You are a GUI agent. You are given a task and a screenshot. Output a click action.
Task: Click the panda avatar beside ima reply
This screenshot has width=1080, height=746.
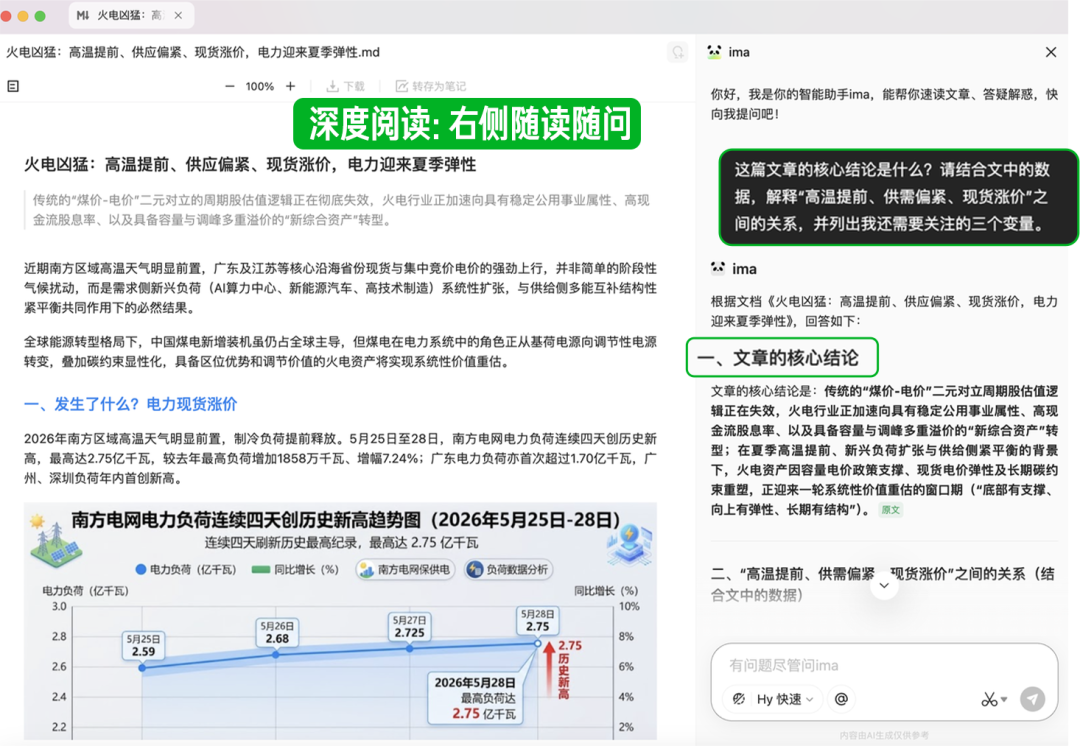(x=718, y=269)
